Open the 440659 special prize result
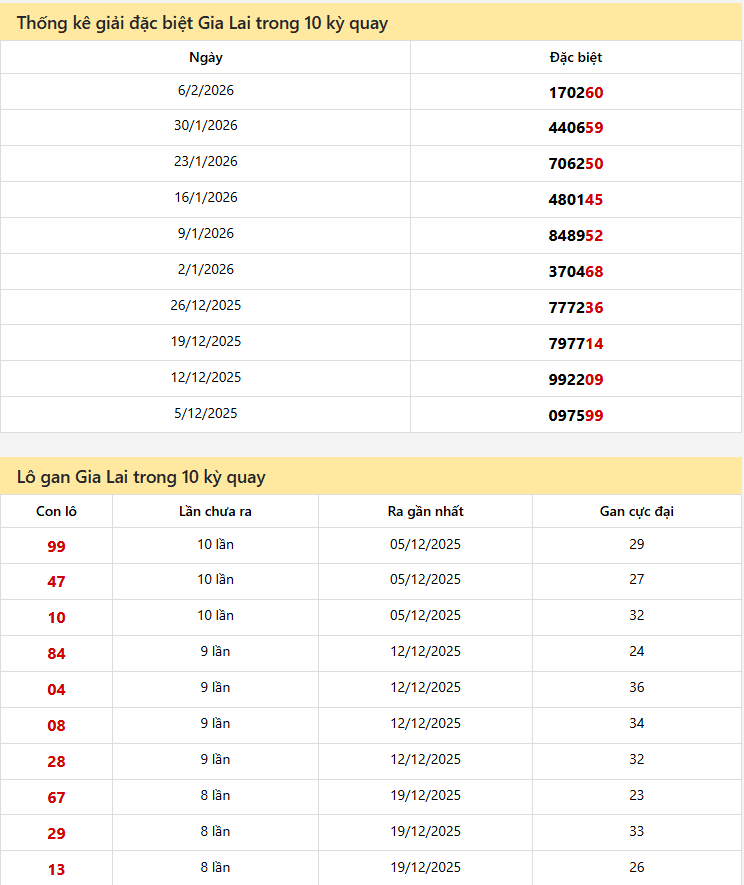 pos(576,128)
